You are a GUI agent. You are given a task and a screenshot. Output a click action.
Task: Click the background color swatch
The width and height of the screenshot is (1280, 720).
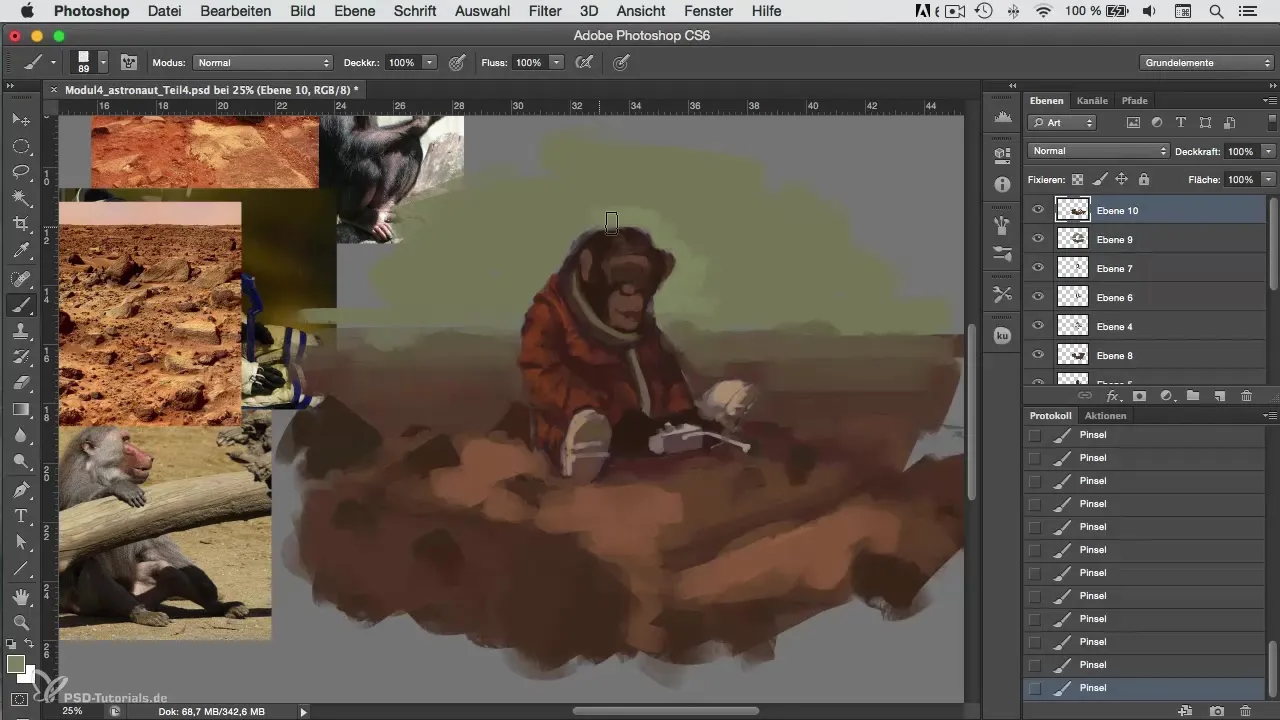coord(28,675)
